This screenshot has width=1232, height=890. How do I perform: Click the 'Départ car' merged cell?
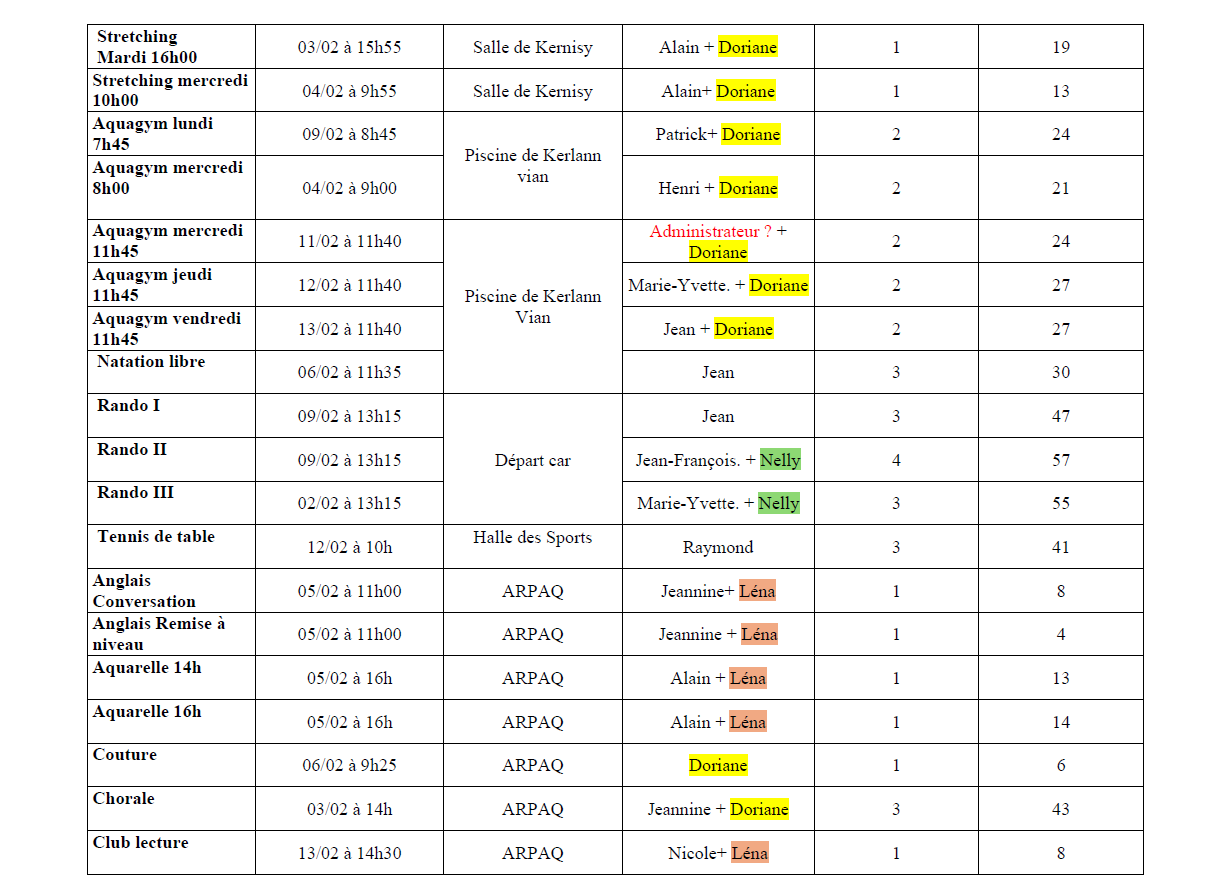(x=533, y=460)
